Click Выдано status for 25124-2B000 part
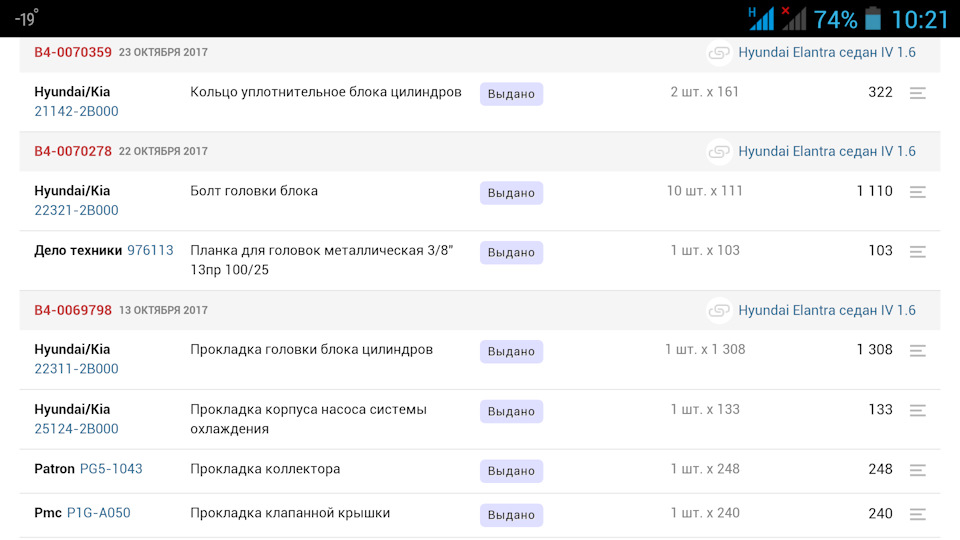This screenshot has width=960, height=540. point(511,411)
